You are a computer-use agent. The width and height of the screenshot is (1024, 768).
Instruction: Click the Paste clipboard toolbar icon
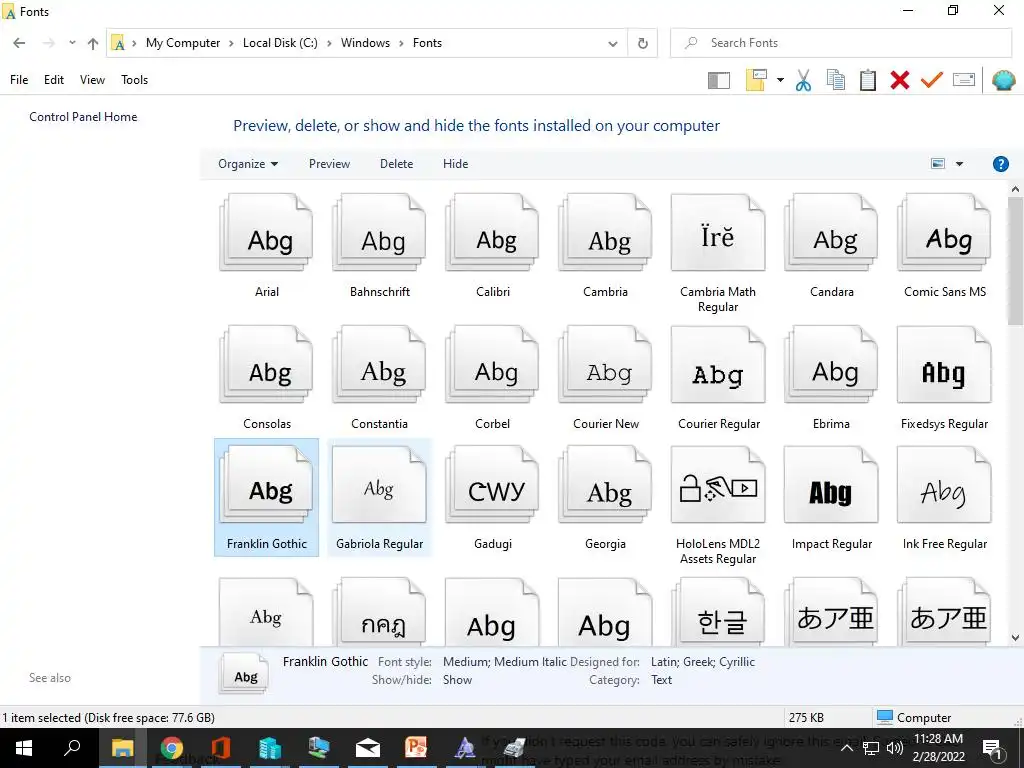coord(867,80)
